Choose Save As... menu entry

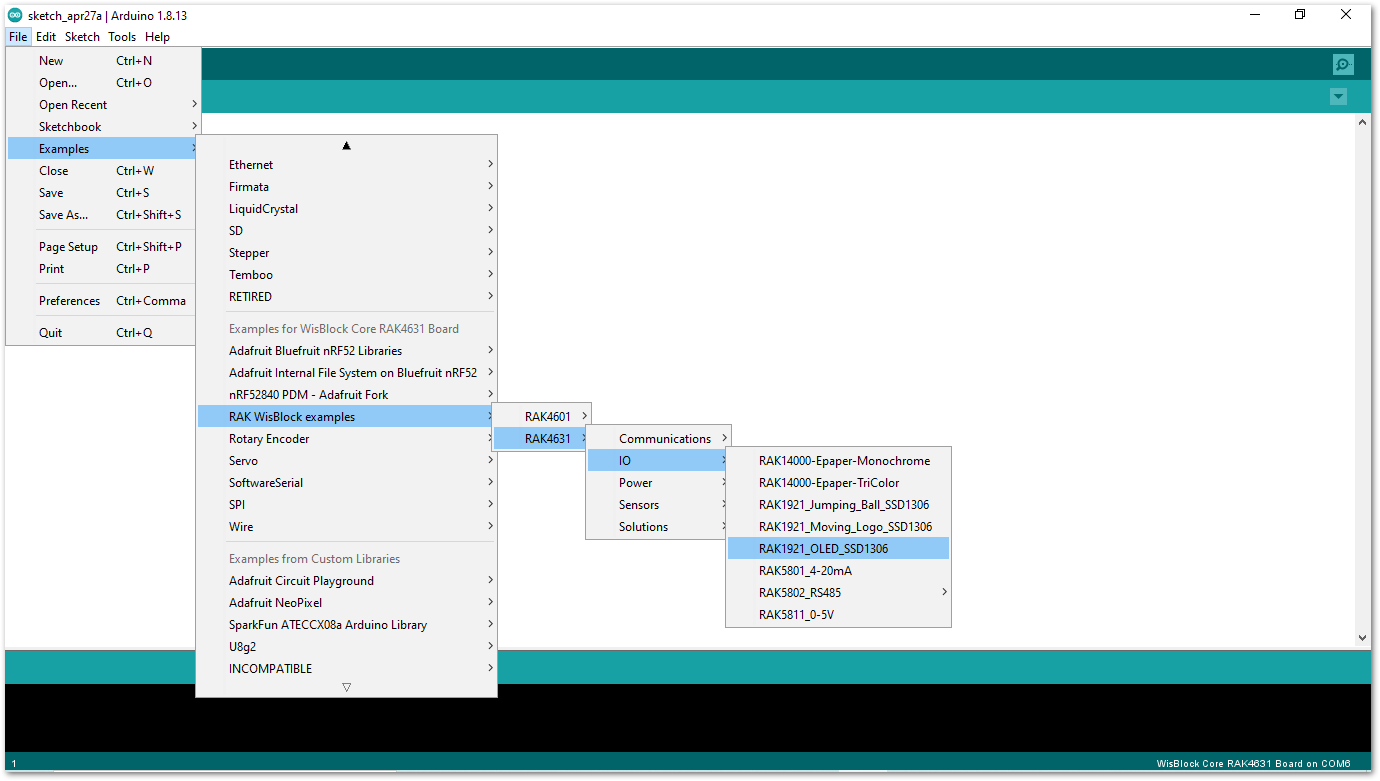(x=103, y=215)
